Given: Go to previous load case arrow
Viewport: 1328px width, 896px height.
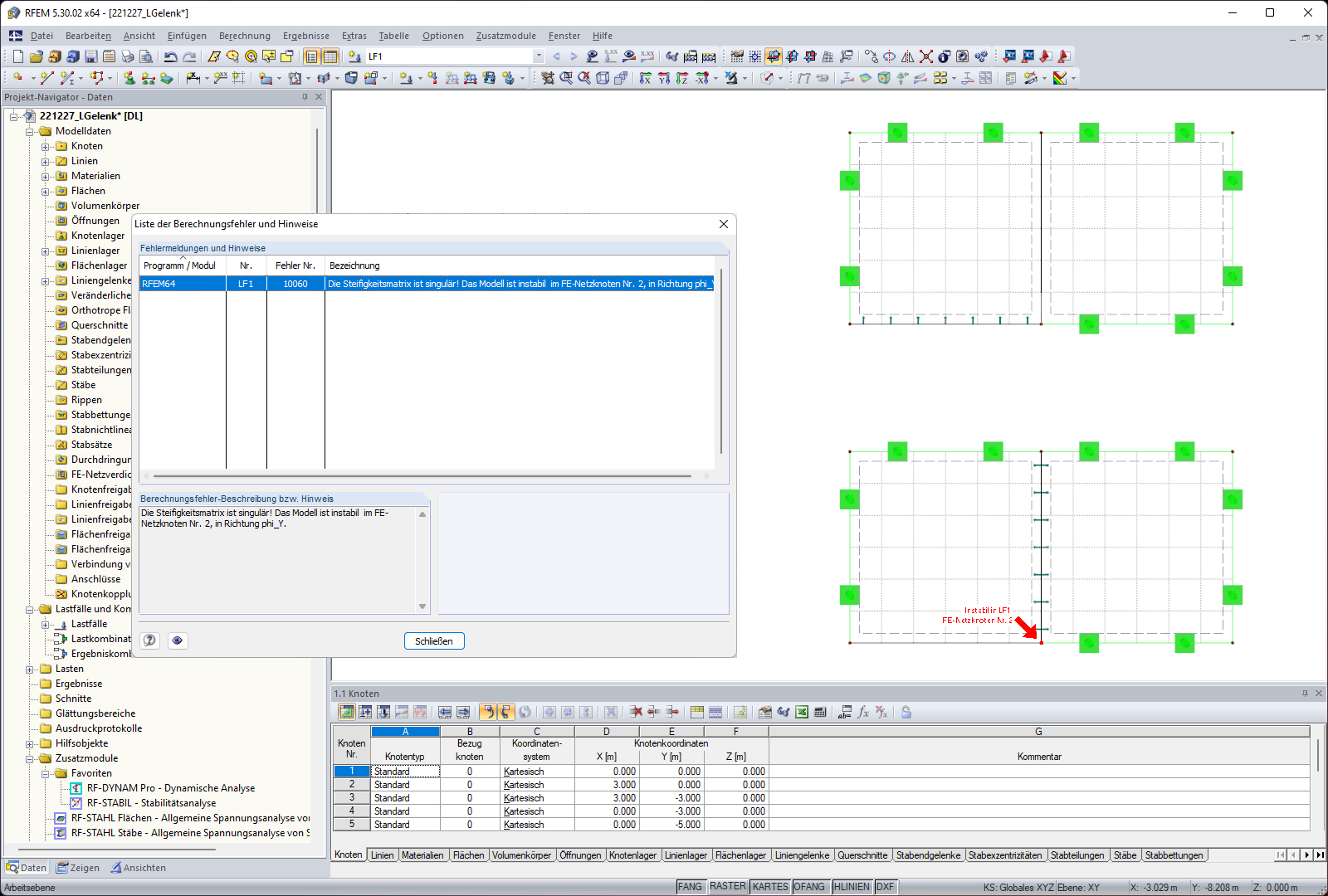Looking at the screenshot, I should coord(556,56).
